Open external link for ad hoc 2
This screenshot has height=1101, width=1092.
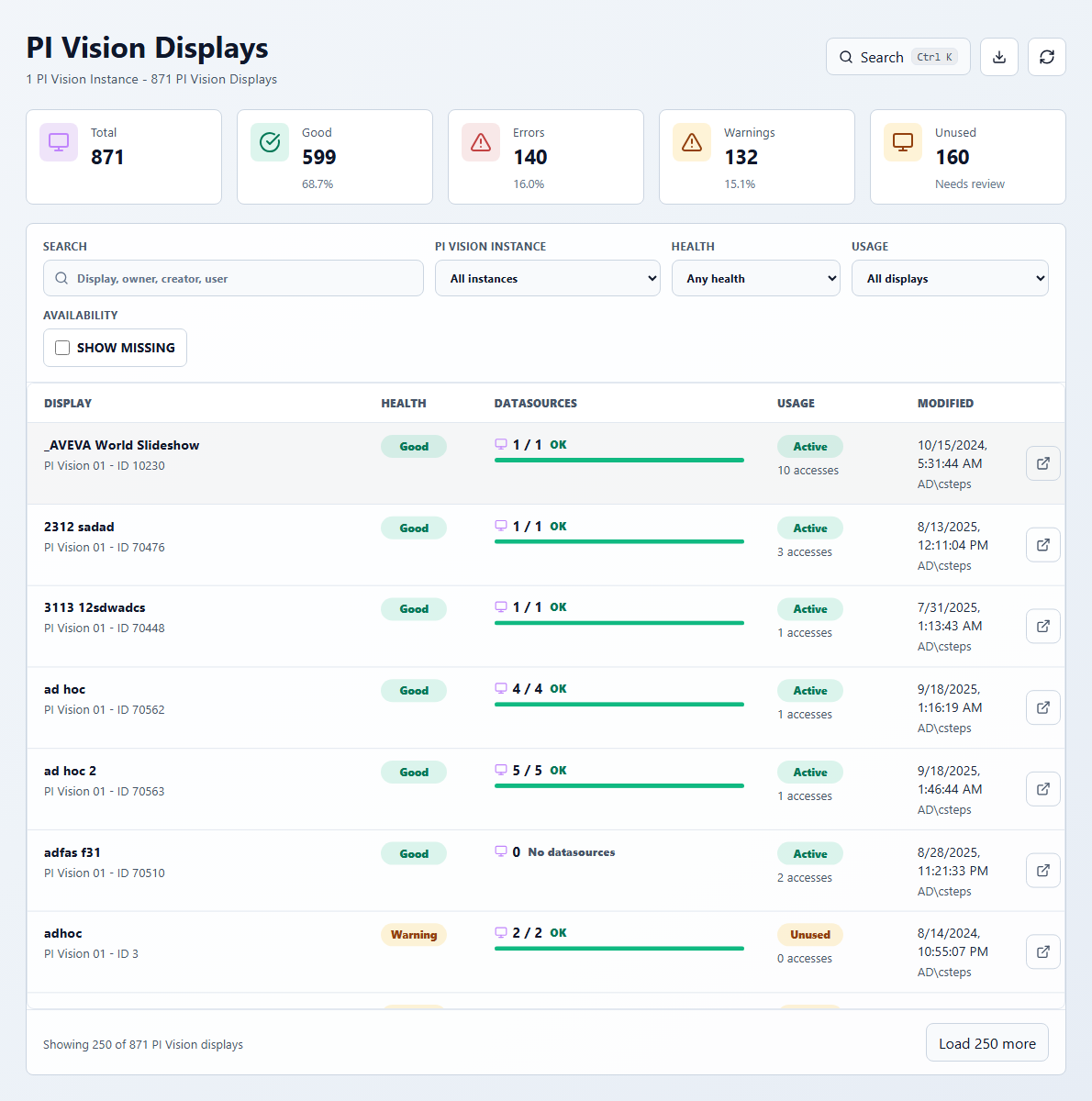click(x=1043, y=789)
